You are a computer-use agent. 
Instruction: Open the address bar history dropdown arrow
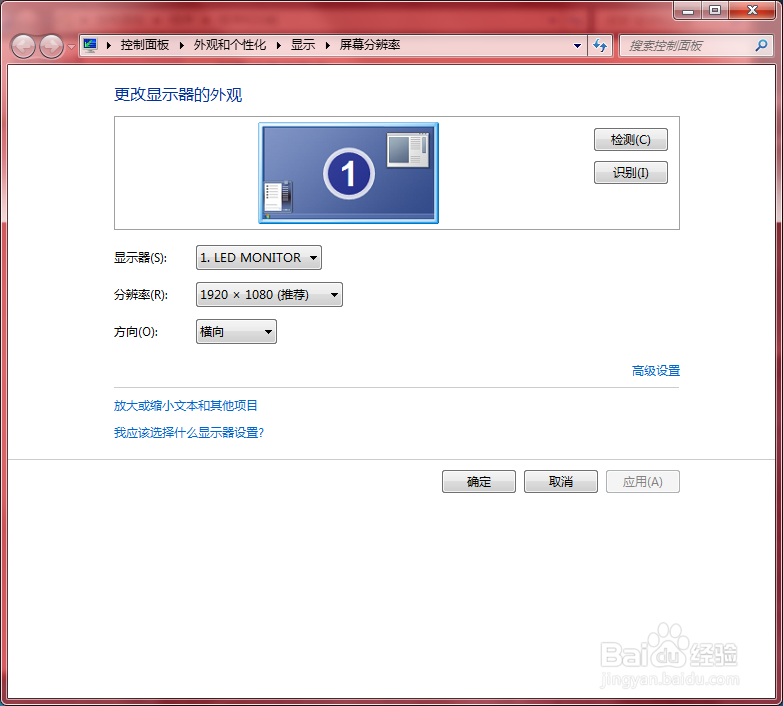pyautogui.click(x=577, y=46)
